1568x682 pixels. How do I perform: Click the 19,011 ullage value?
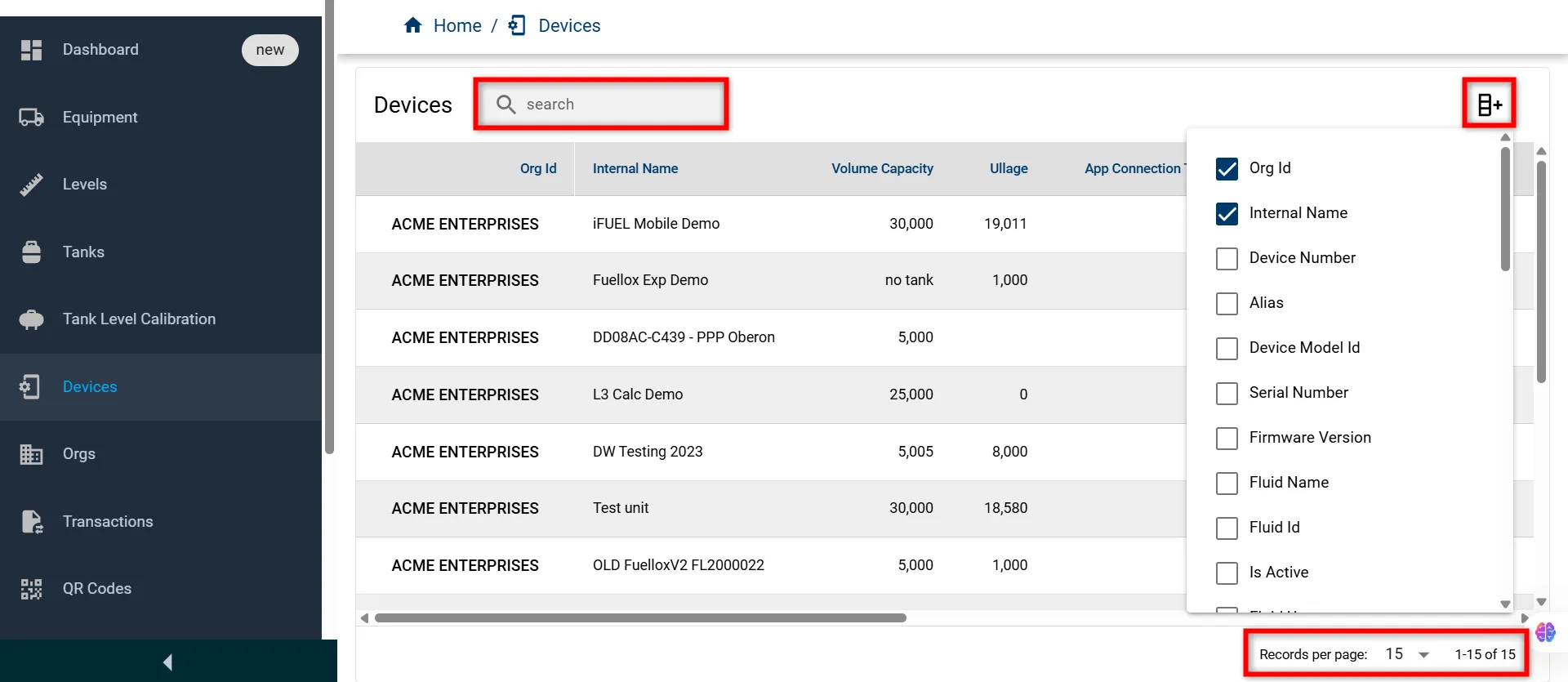coord(1005,224)
